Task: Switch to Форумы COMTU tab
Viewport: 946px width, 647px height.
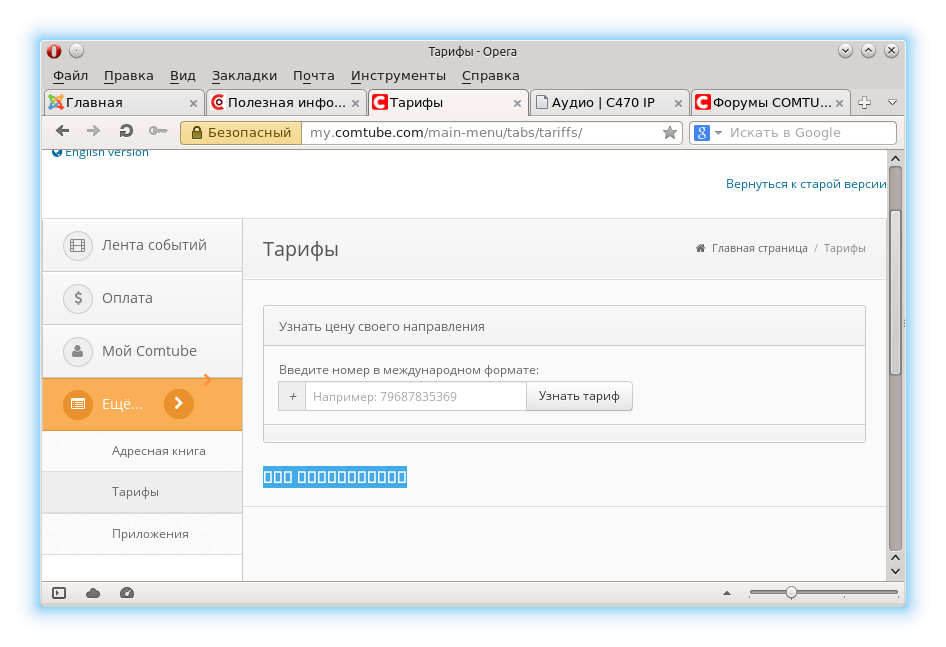Action: (x=770, y=103)
